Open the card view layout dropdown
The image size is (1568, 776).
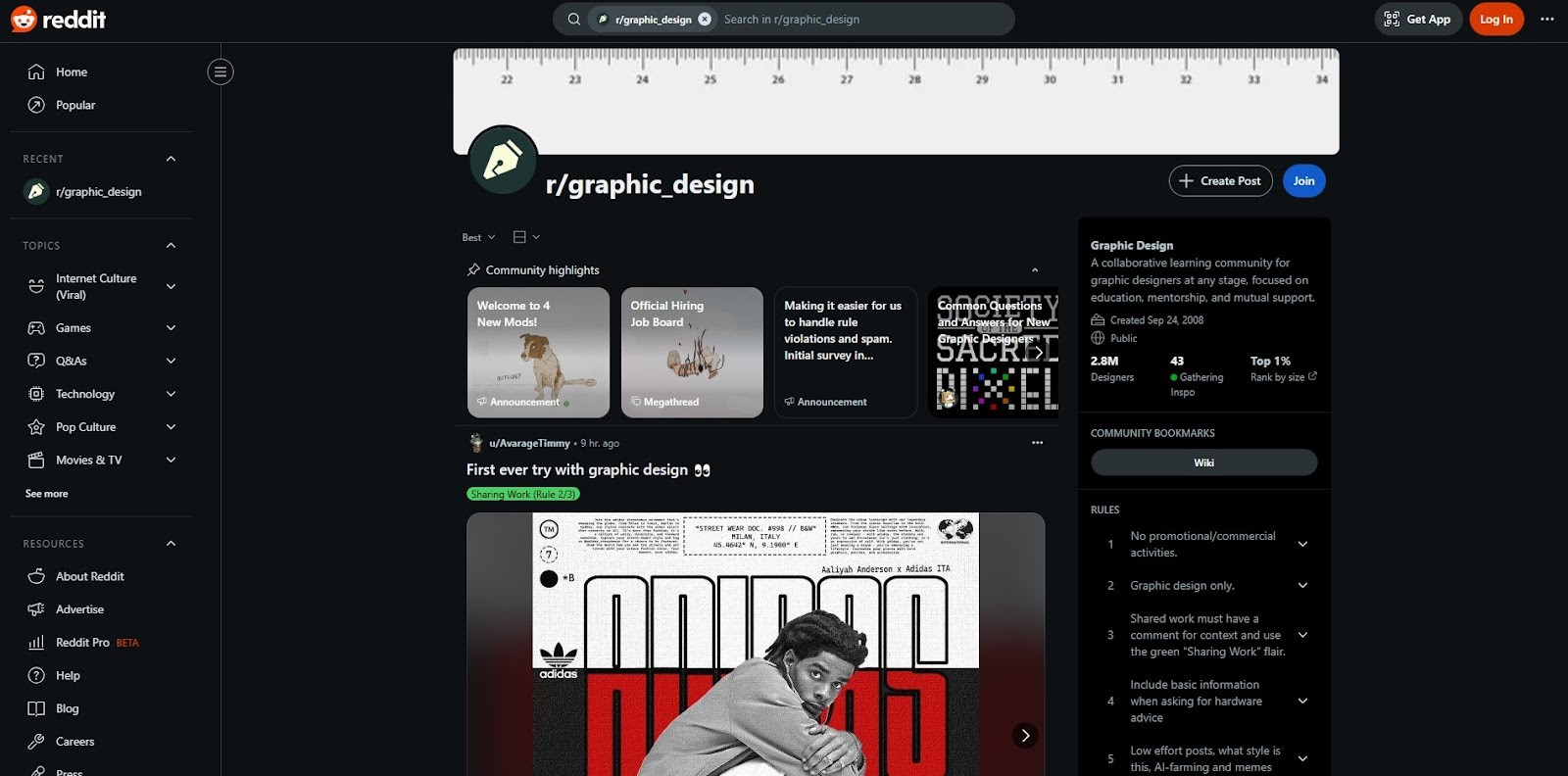[526, 237]
